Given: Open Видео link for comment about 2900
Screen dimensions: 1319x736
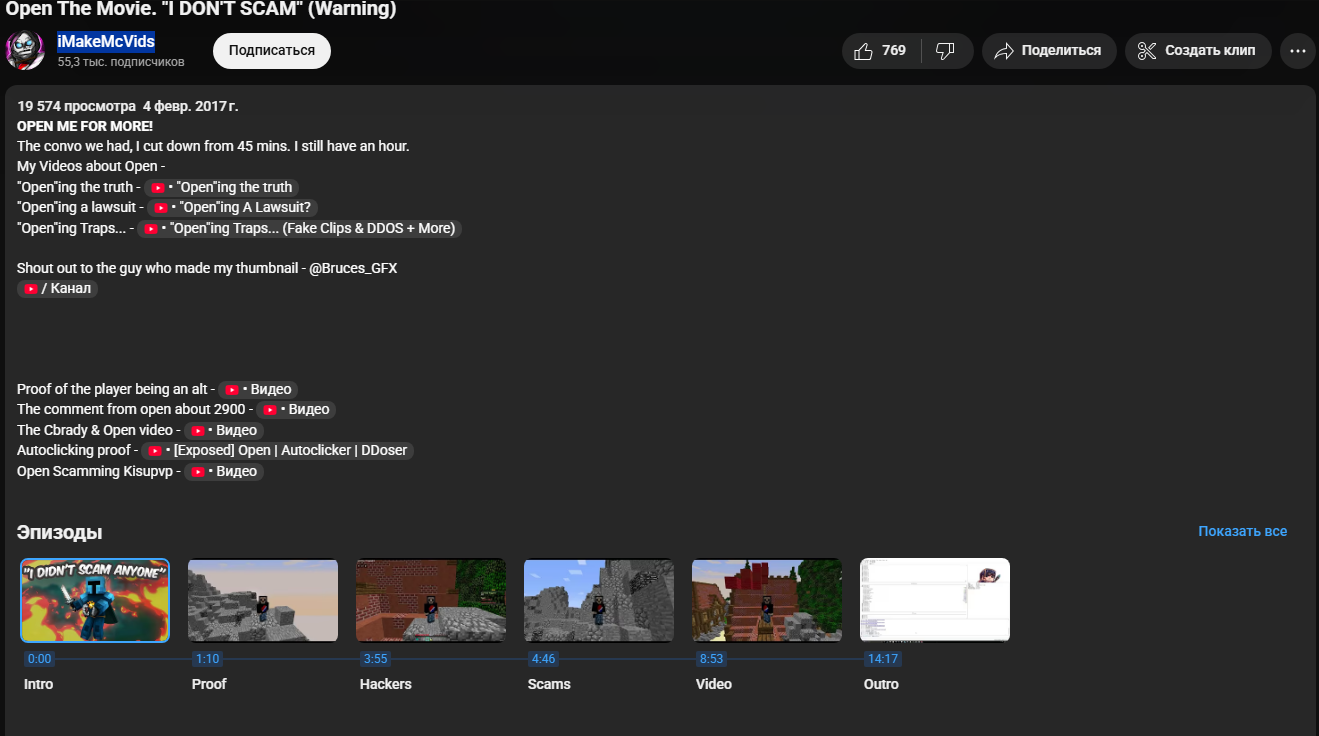Looking at the screenshot, I should click(x=295, y=410).
